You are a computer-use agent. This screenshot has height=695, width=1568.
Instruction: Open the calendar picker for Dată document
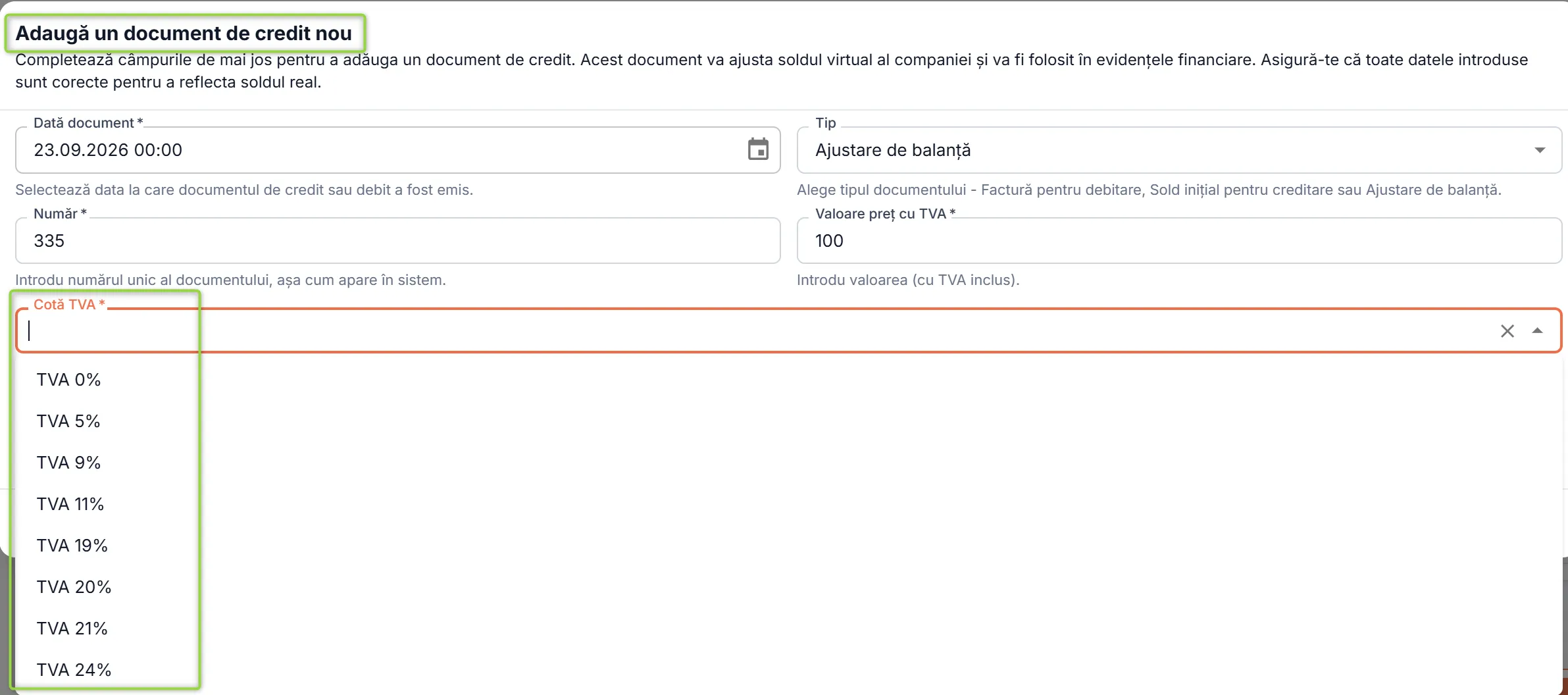tap(758, 149)
